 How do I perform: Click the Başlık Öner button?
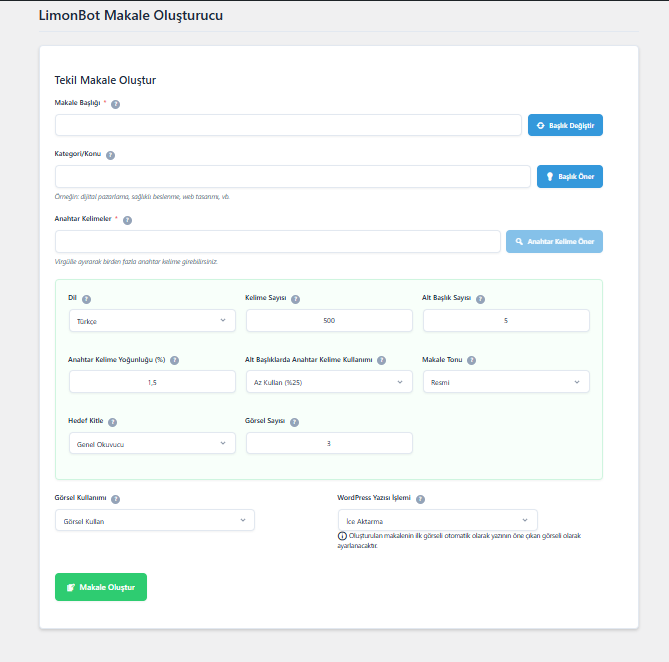(x=570, y=176)
